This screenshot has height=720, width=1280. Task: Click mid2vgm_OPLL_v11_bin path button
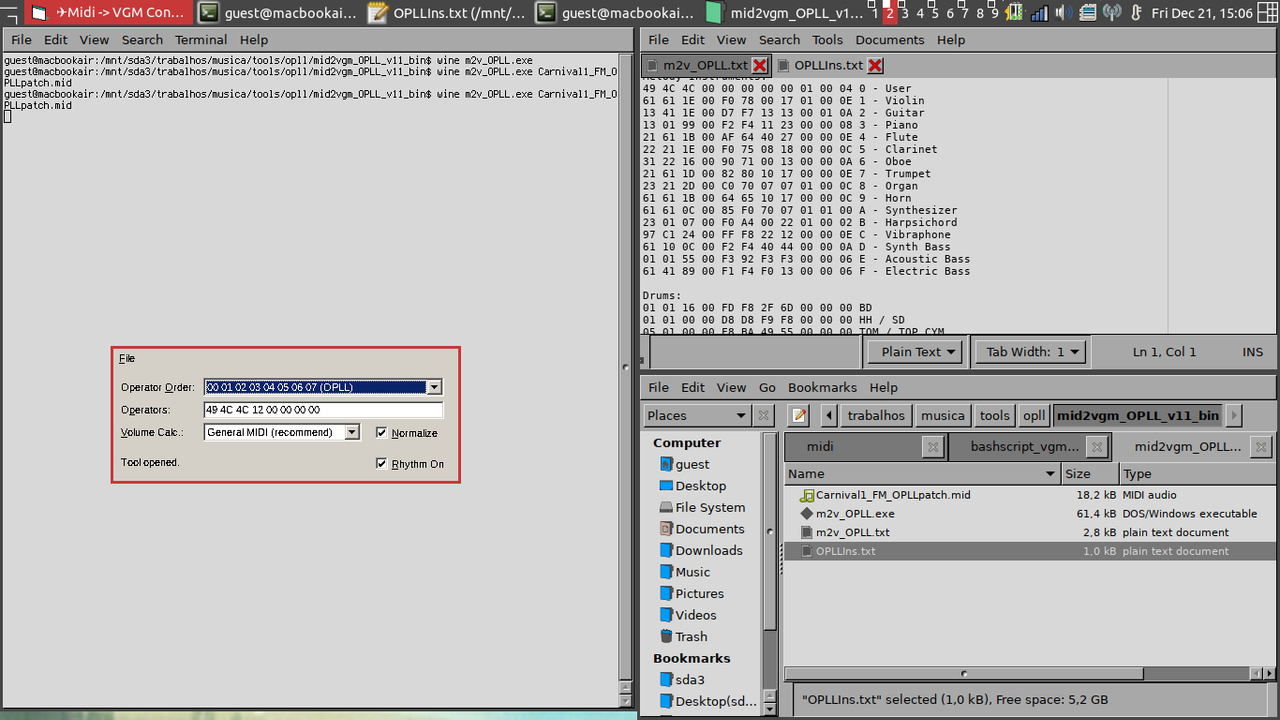click(x=1138, y=415)
